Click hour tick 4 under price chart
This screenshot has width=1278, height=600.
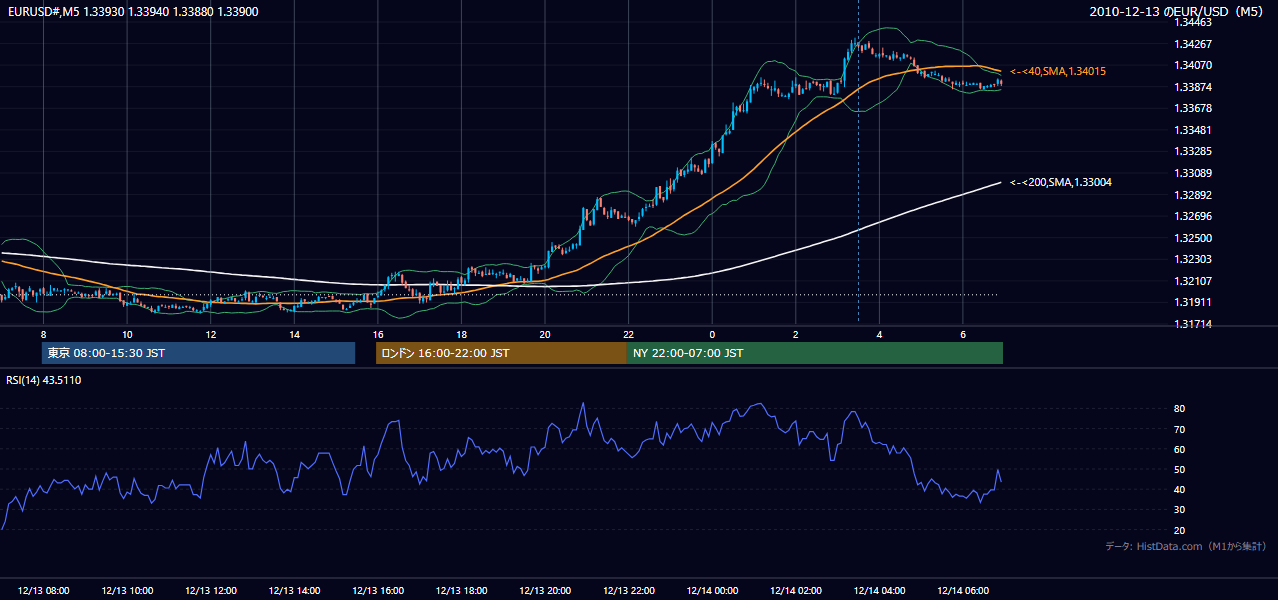pos(879,334)
